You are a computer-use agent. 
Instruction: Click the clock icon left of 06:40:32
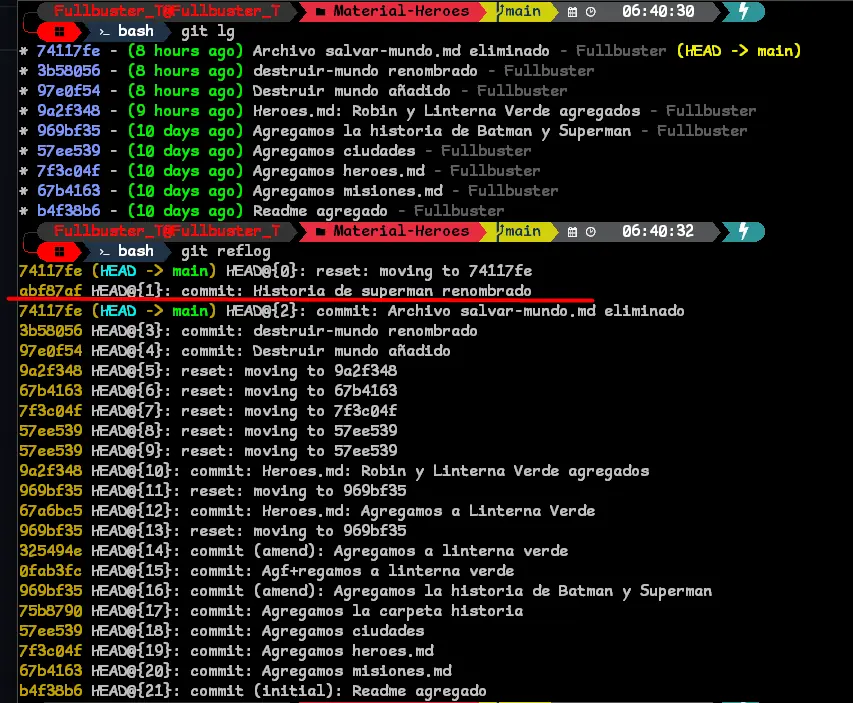[x=591, y=232]
